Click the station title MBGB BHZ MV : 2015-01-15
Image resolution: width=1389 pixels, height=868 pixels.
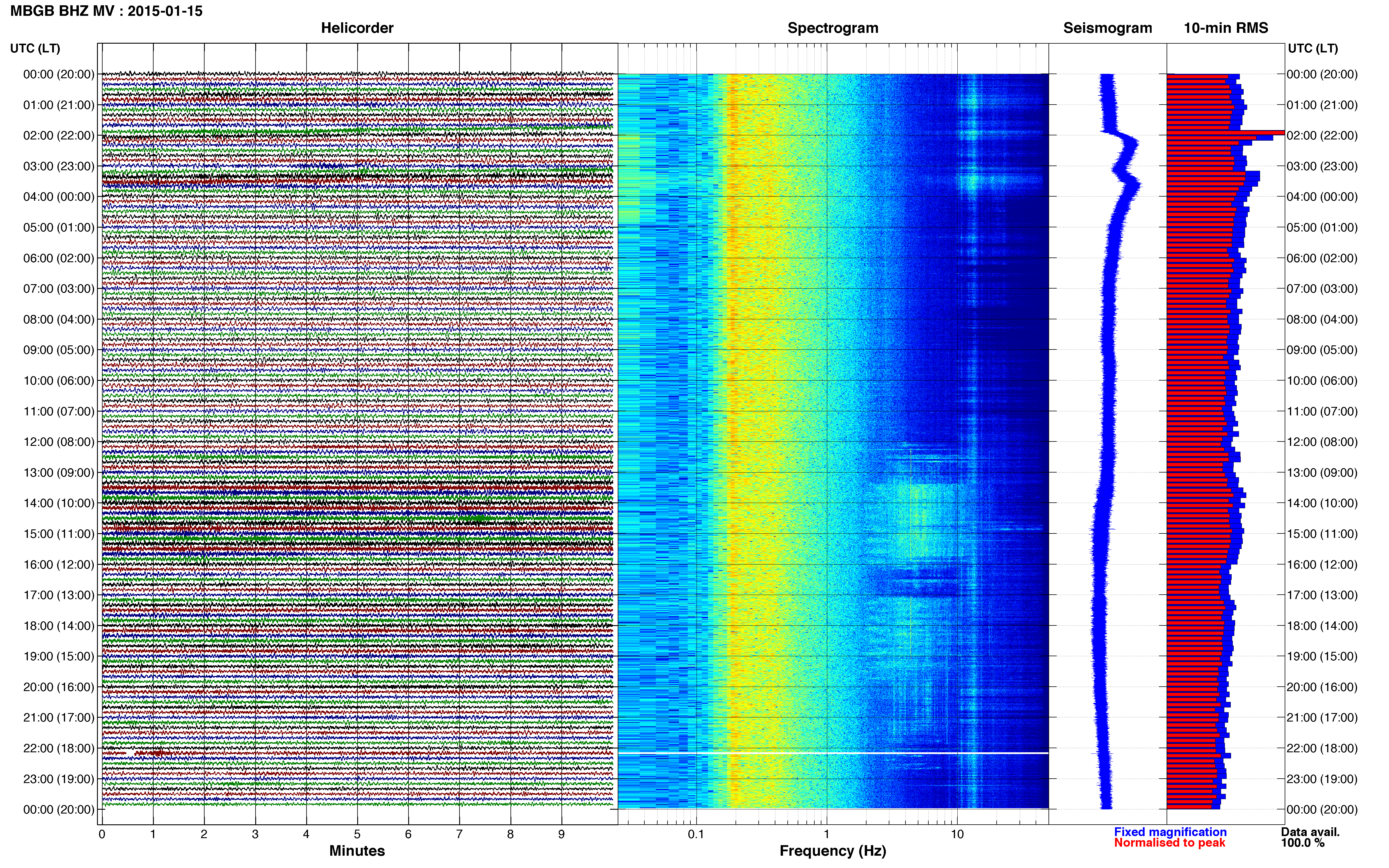coord(106,11)
